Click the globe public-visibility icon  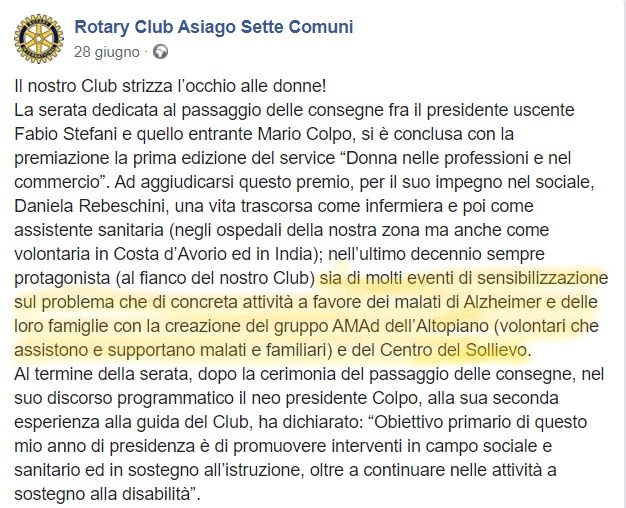click(160, 52)
